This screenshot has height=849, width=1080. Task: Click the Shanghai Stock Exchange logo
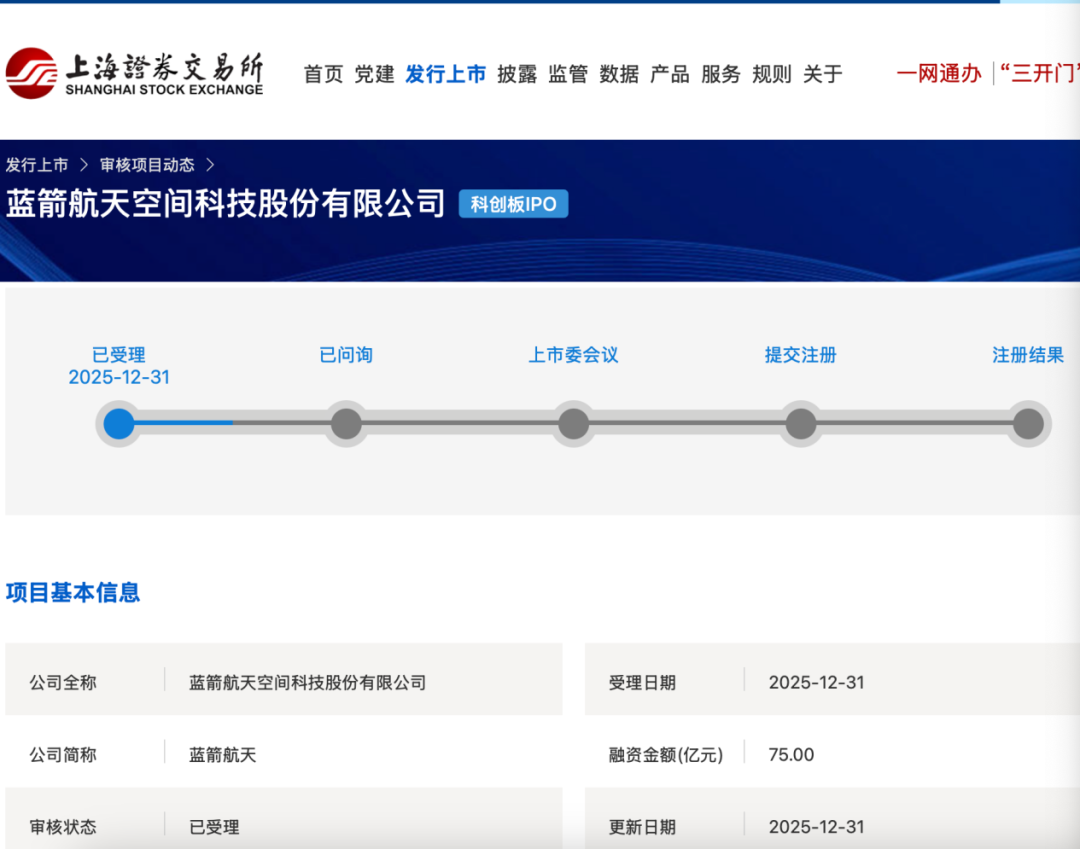tap(134, 73)
